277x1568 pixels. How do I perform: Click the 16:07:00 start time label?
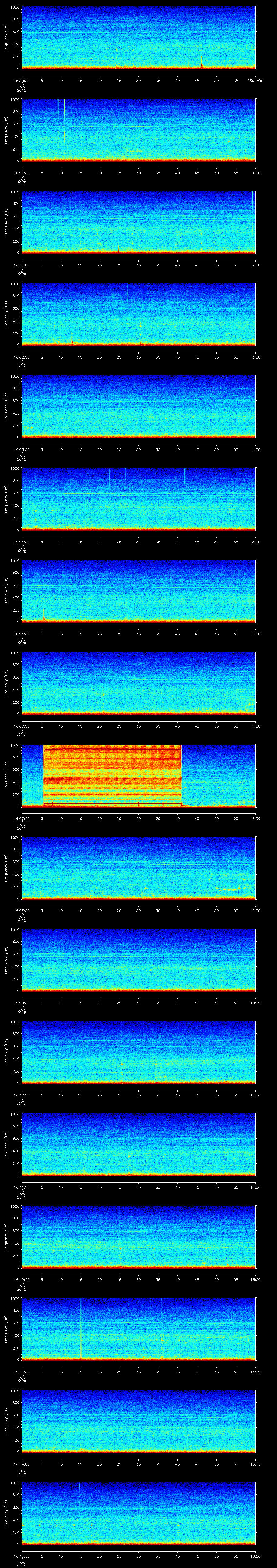(21, 818)
